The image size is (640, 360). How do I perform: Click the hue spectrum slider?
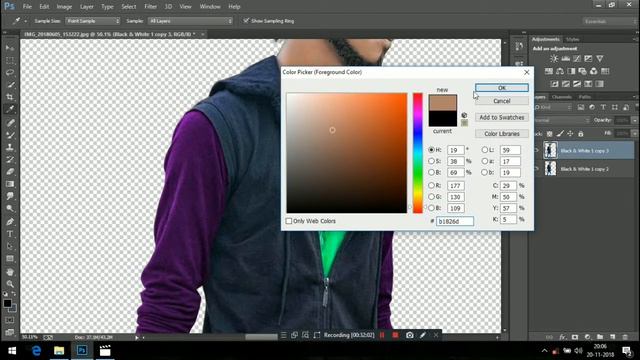coord(418,153)
